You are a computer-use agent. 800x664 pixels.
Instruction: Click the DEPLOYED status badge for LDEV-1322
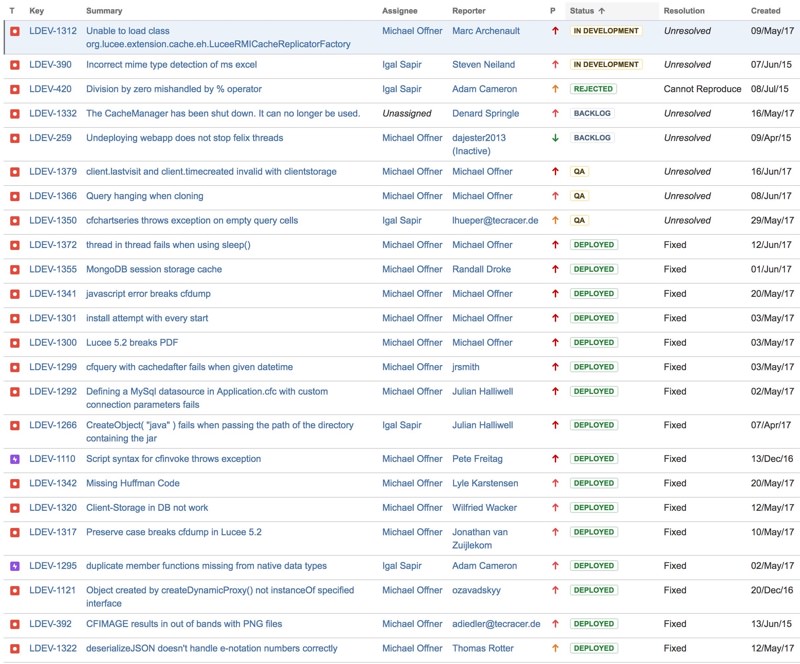pos(593,648)
